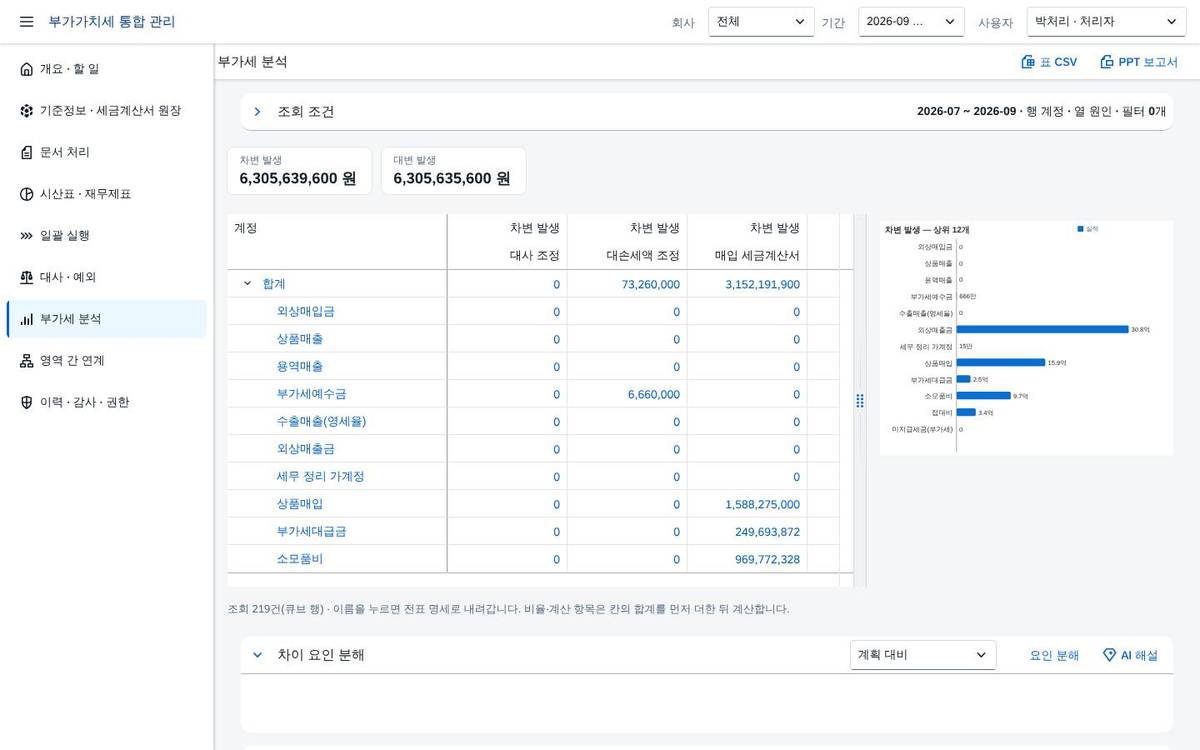Viewport: 1200px width, 750px height.
Task: Open 상품매입 account link
Action: pos(300,504)
